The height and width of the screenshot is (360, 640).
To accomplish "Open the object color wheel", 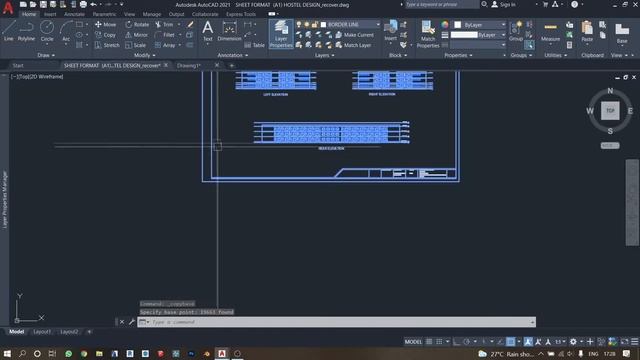I will click(444, 25).
